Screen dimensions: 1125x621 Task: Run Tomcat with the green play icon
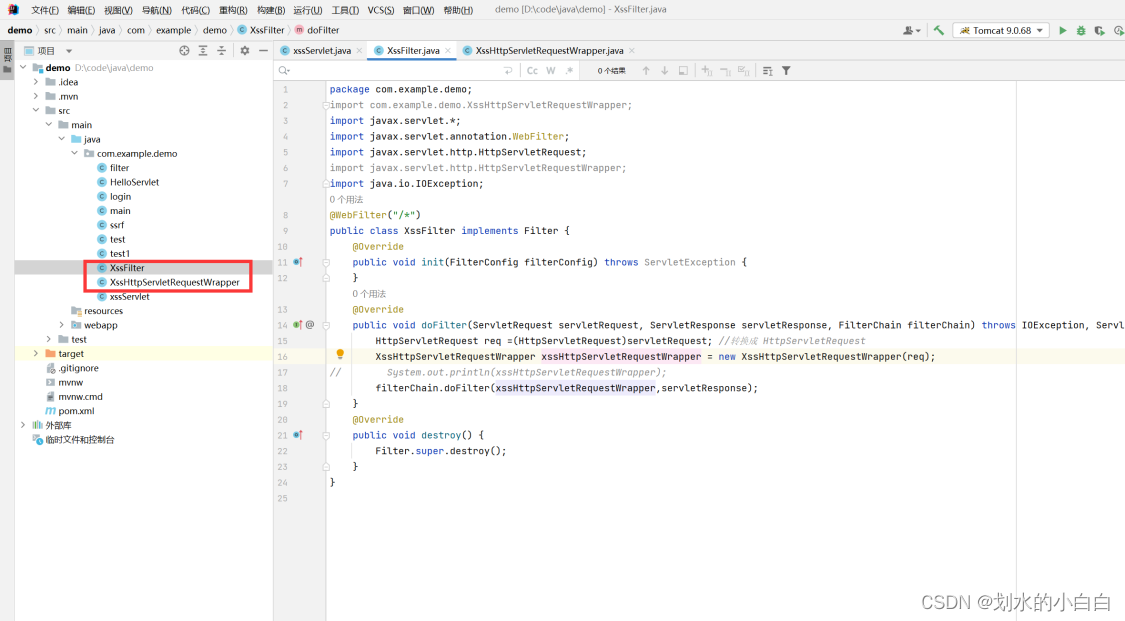[x=1063, y=30]
